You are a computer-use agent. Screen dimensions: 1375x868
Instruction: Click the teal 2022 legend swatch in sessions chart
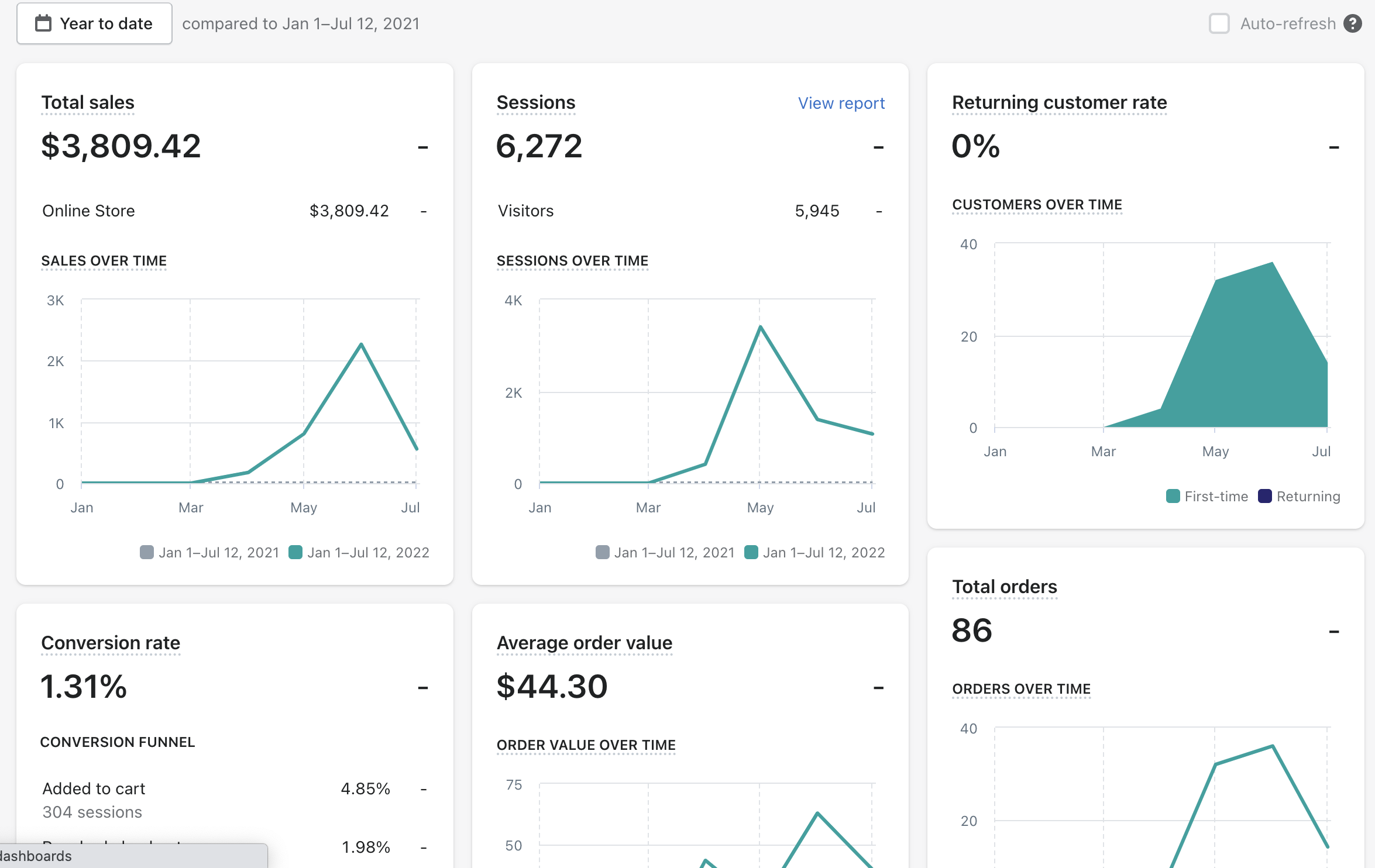[751, 552]
